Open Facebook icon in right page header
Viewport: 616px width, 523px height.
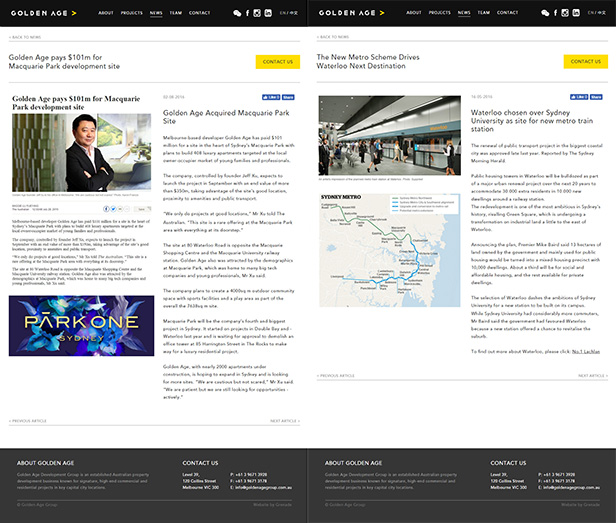click(556, 13)
